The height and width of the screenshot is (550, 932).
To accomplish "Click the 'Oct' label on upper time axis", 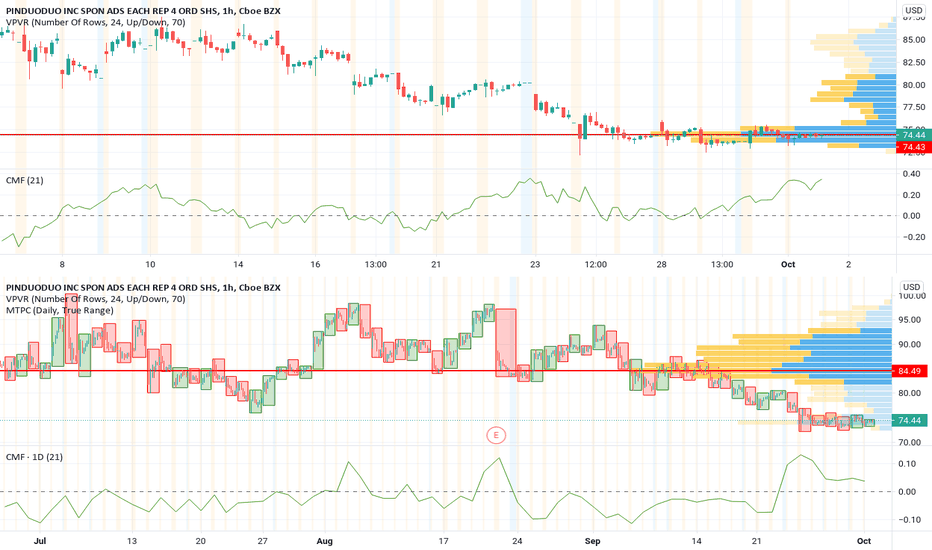I will coord(788,265).
